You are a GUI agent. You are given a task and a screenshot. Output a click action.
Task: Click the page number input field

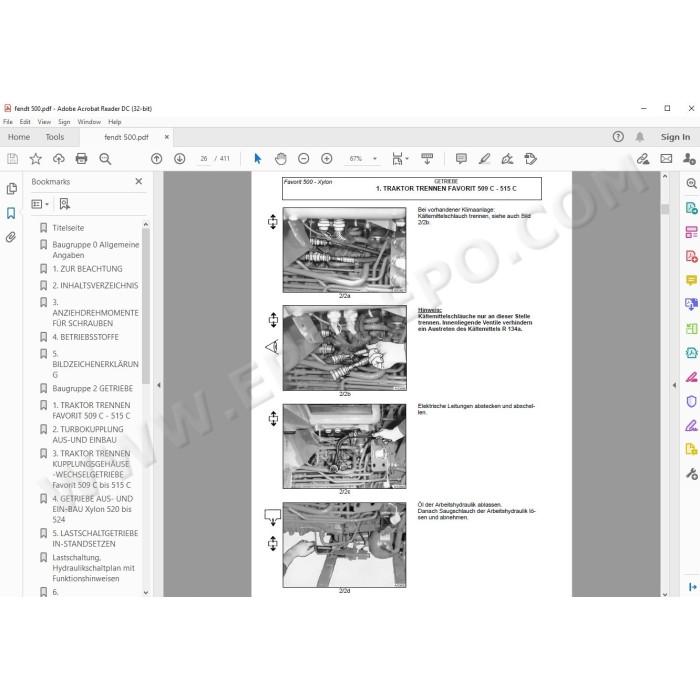pos(204,158)
